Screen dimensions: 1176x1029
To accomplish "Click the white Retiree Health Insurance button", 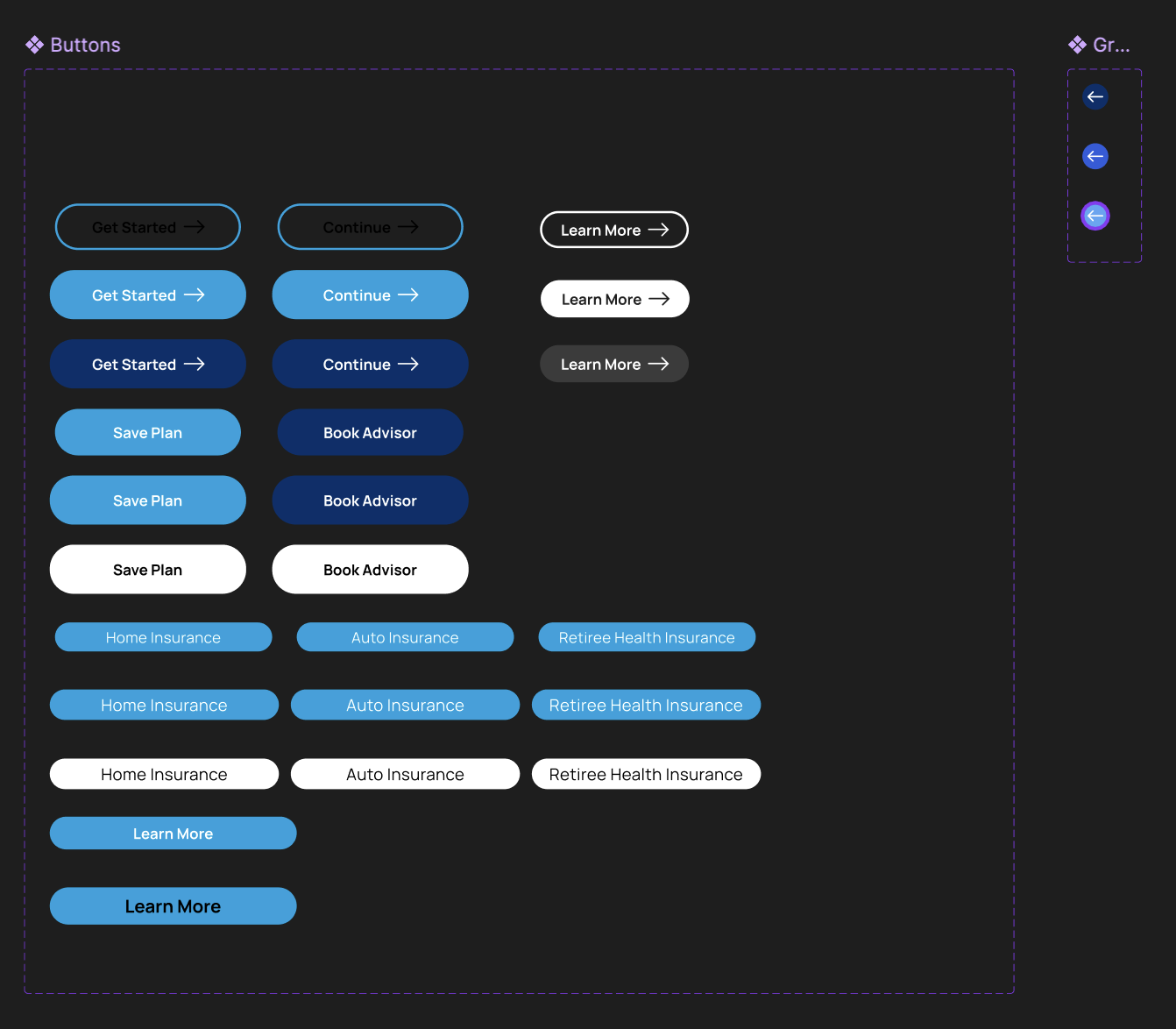I will (646, 774).
